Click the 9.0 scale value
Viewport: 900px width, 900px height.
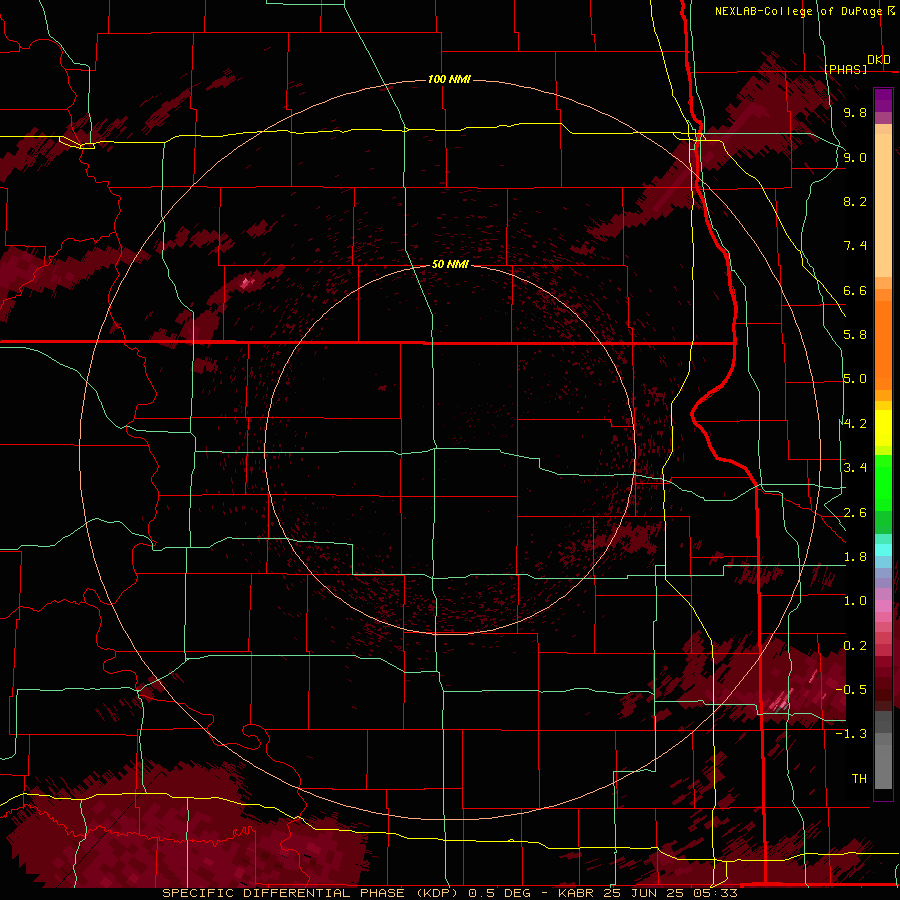(x=855, y=158)
